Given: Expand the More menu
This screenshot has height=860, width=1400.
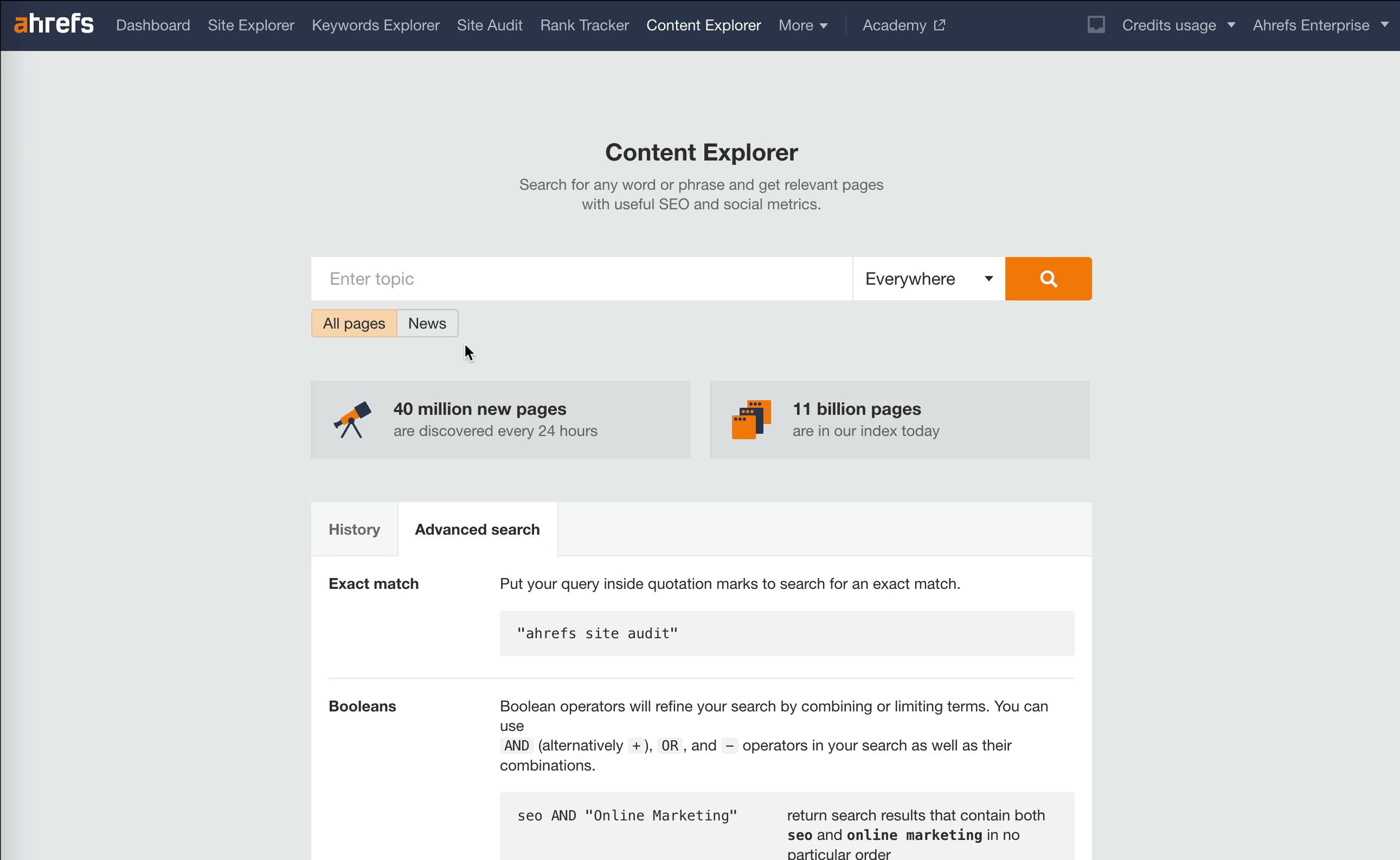Looking at the screenshot, I should click(802, 25).
